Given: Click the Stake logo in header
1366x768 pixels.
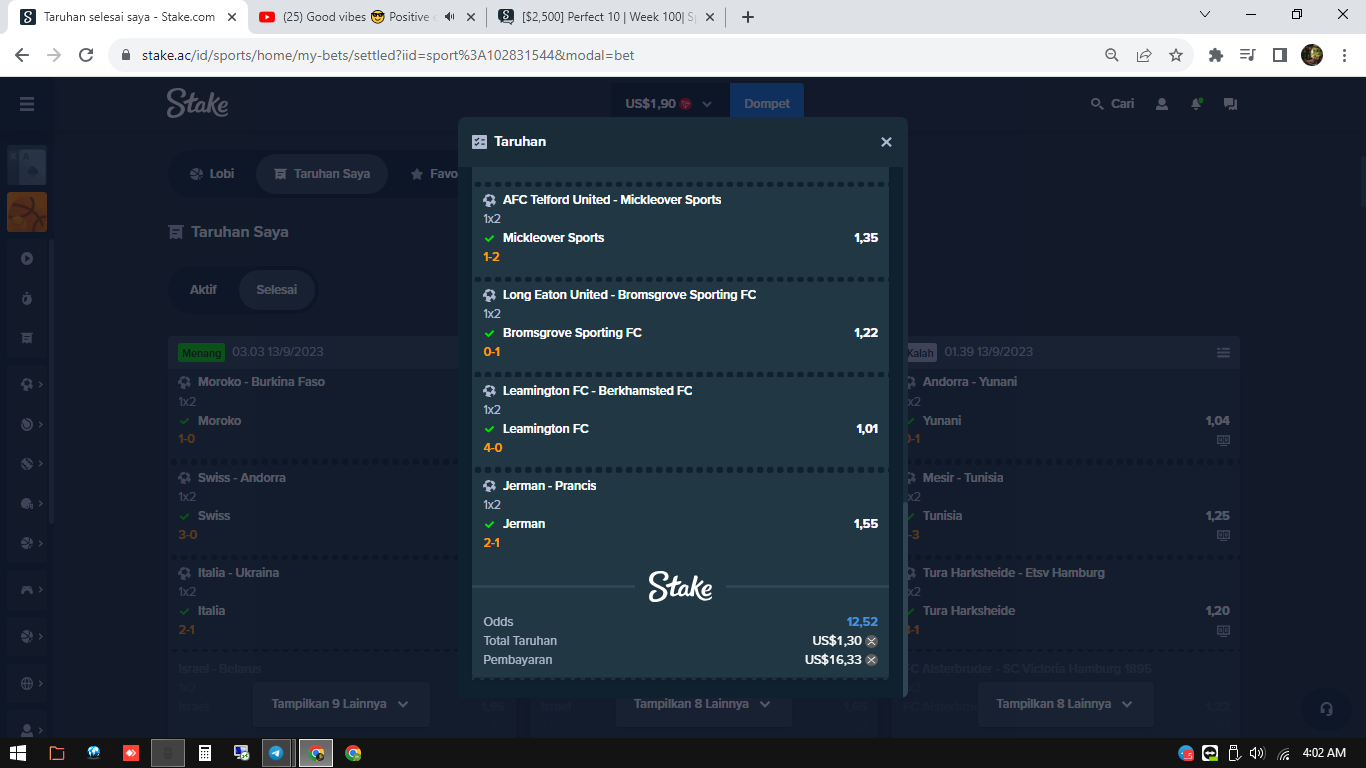Looking at the screenshot, I should coord(197,103).
